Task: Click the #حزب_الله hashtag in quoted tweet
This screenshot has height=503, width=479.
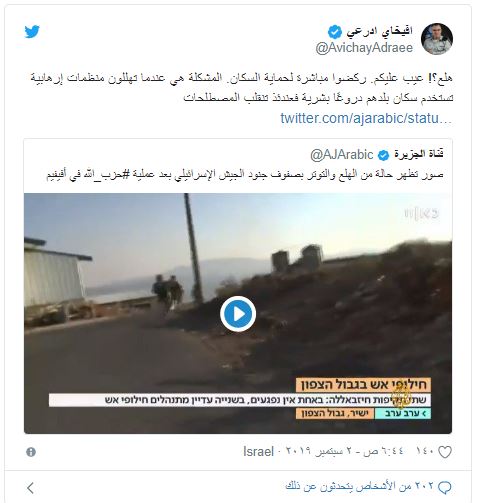Action: tap(107, 175)
